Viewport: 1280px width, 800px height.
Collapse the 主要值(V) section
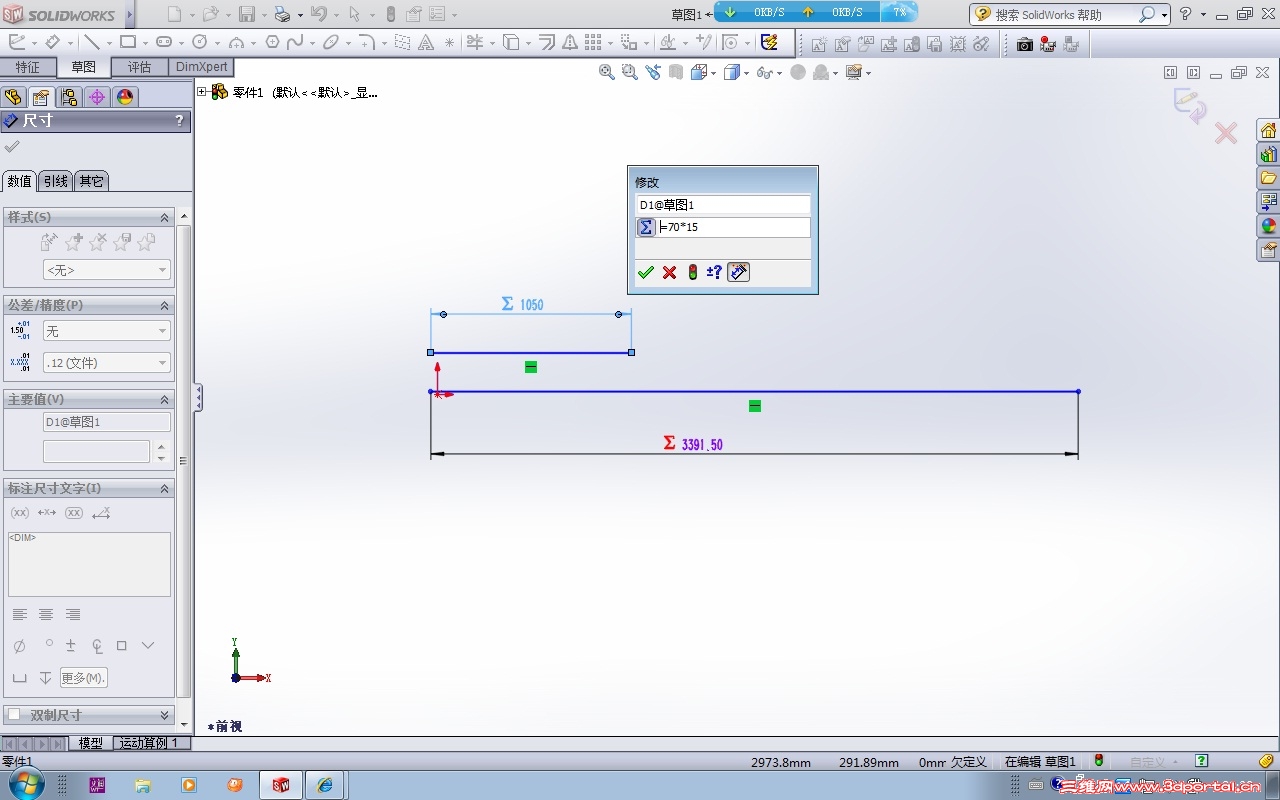tap(165, 399)
